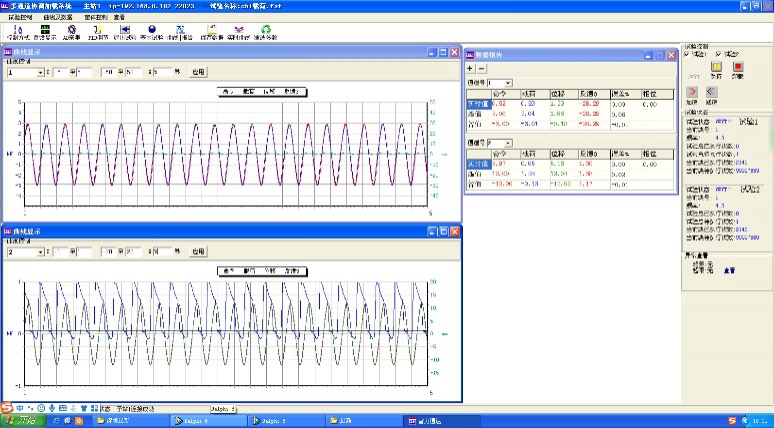Viewport: 774px width, 428px height.
Task: Open first channel number dropdown in data report
Action: (508, 83)
